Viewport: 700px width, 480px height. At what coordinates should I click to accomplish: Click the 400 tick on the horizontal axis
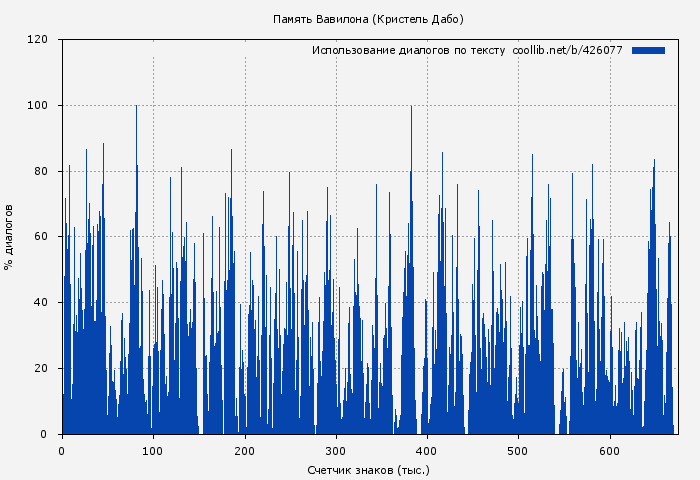[x=427, y=451]
